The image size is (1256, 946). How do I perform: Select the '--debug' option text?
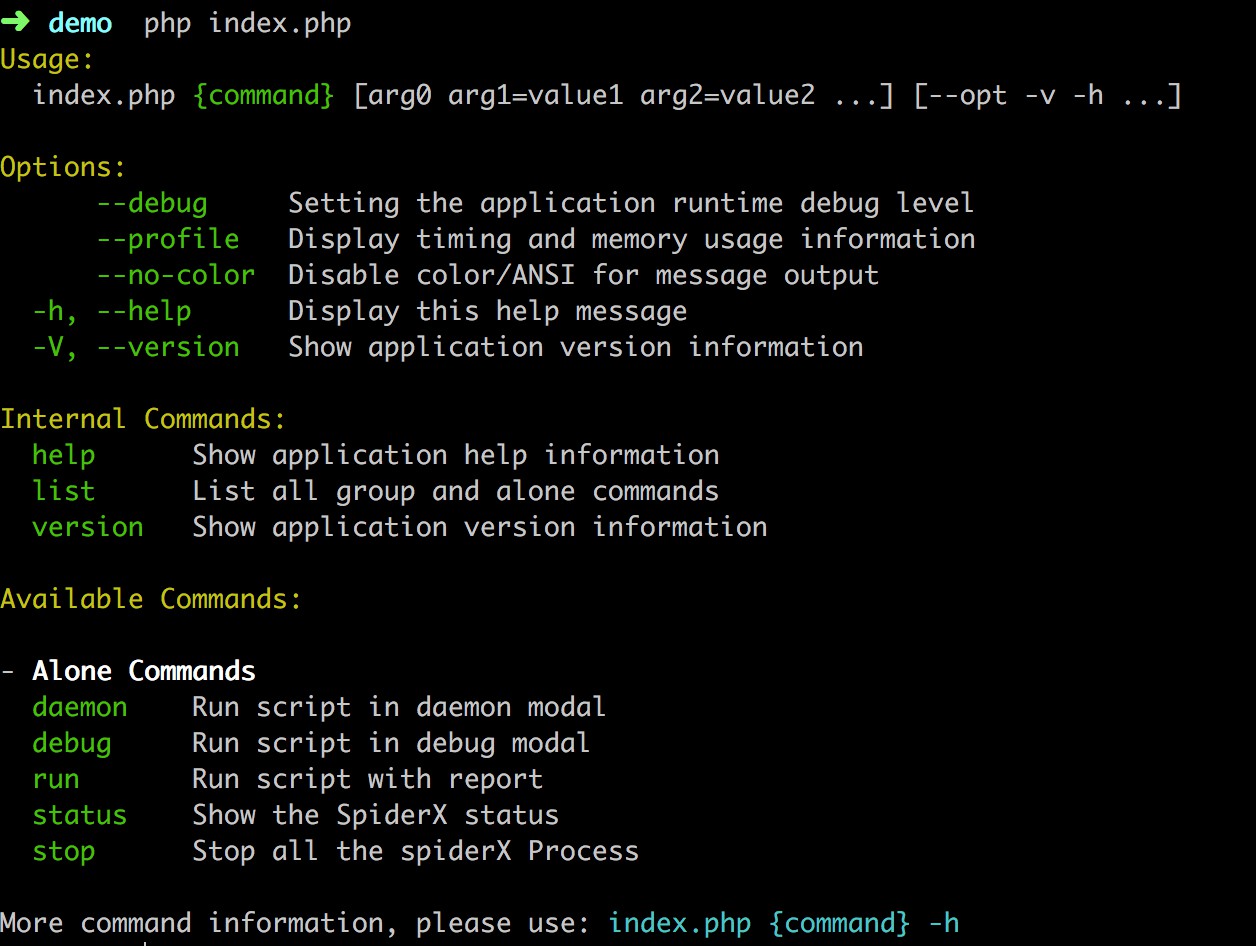(x=152, y=204)
